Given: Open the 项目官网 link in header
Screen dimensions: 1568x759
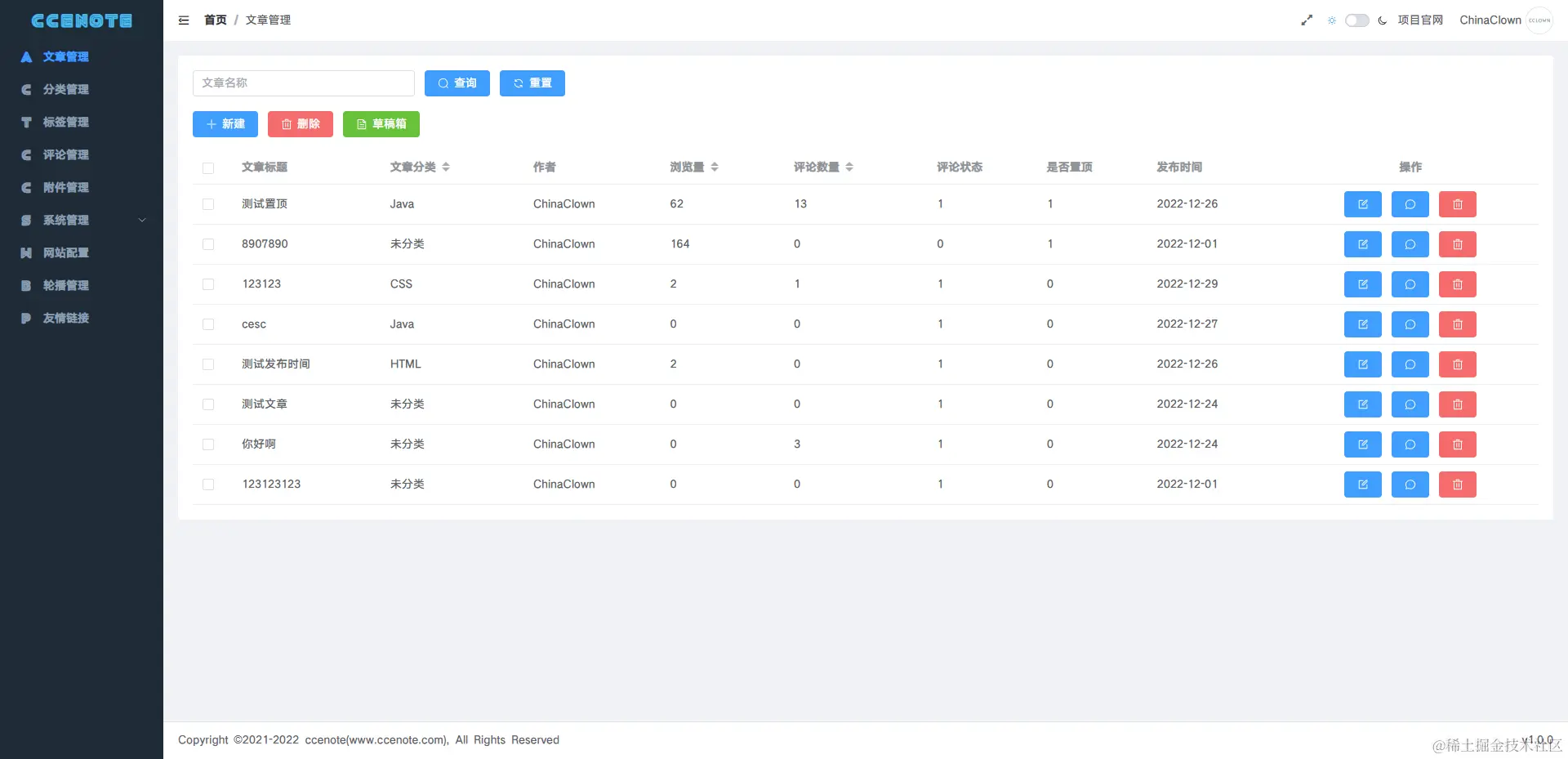Looking at the screenshot, I should coord(1420,20).
